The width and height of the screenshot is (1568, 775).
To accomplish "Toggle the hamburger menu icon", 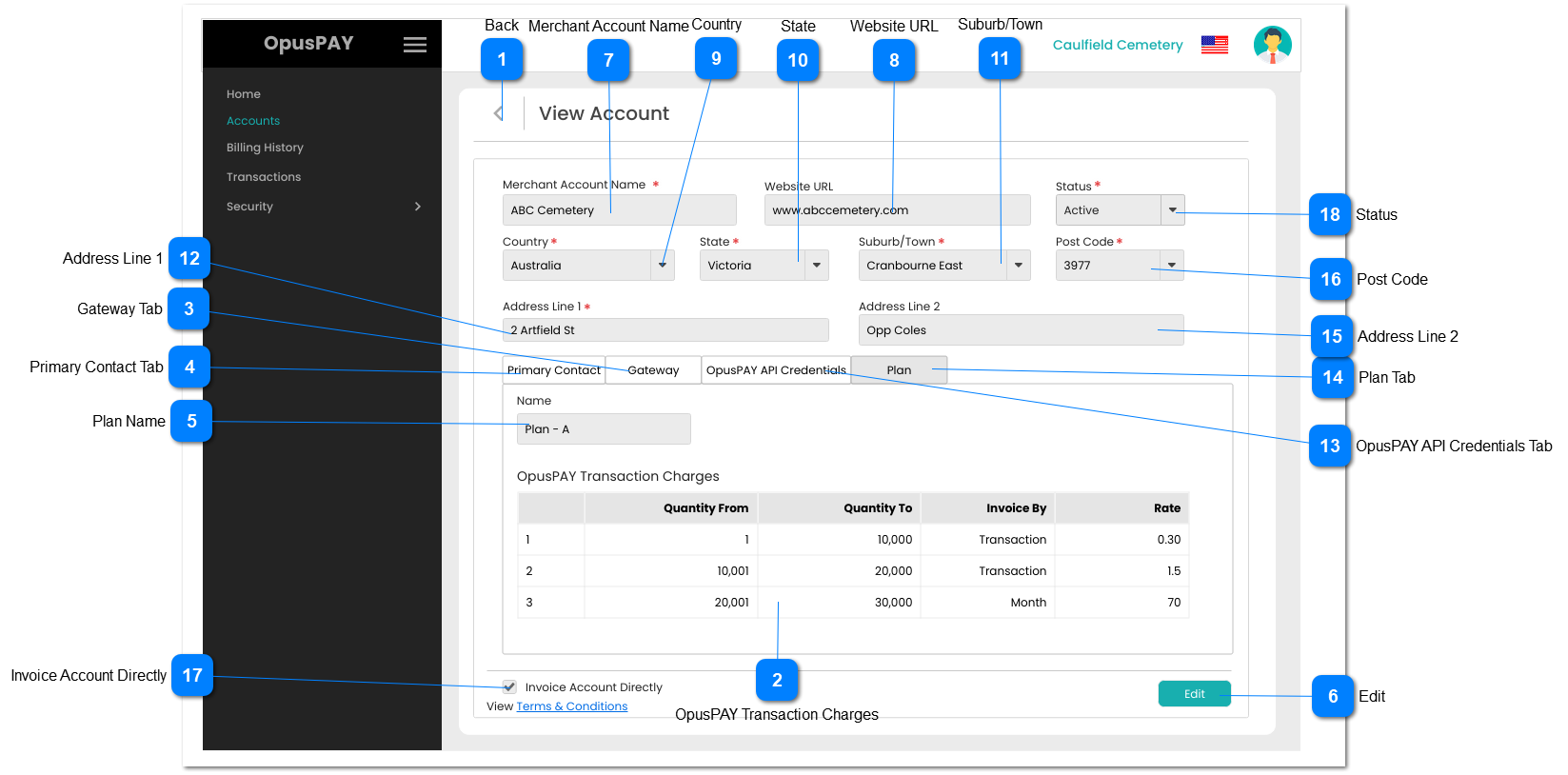I will (414, 45).
